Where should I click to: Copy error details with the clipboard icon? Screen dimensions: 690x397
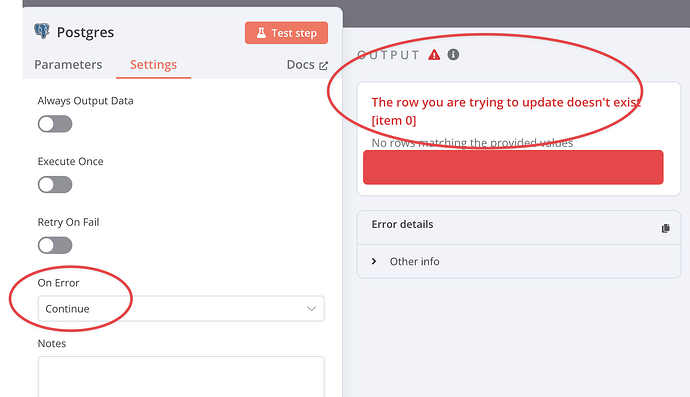click(665, 228)
